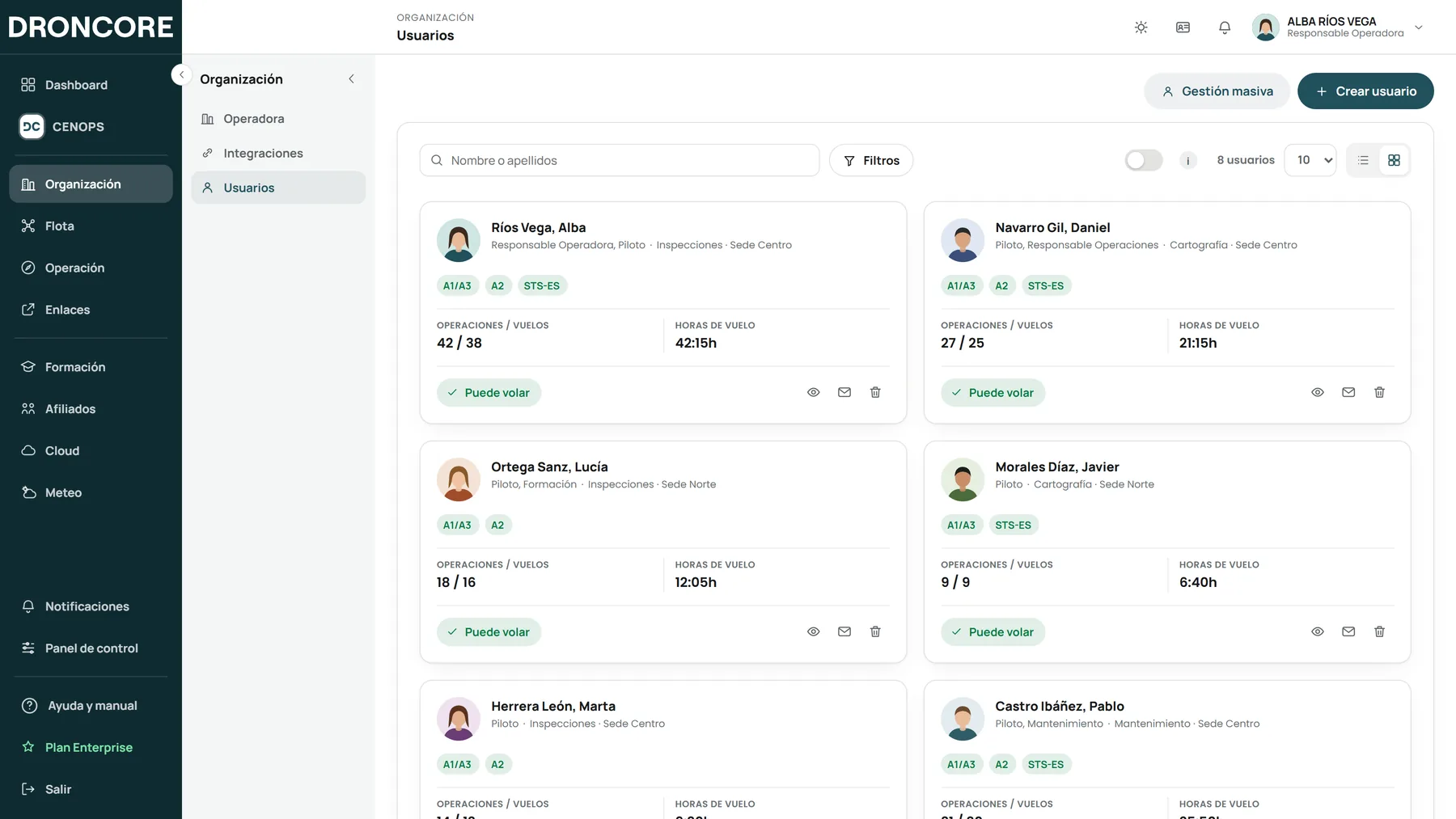Switch to list view layout

click(x=1363, y=160)
